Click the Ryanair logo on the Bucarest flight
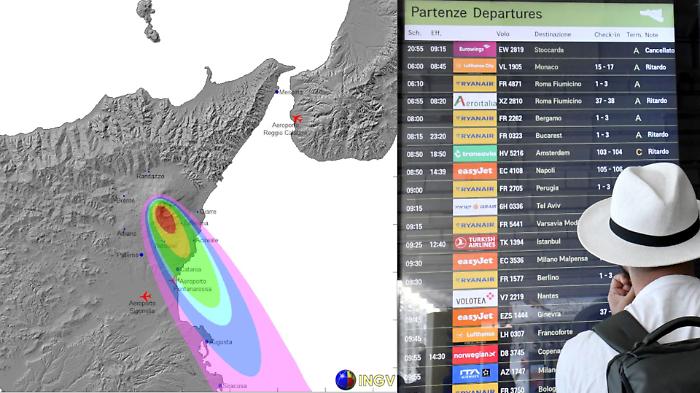The image size is (700, 393). [475, 136]
